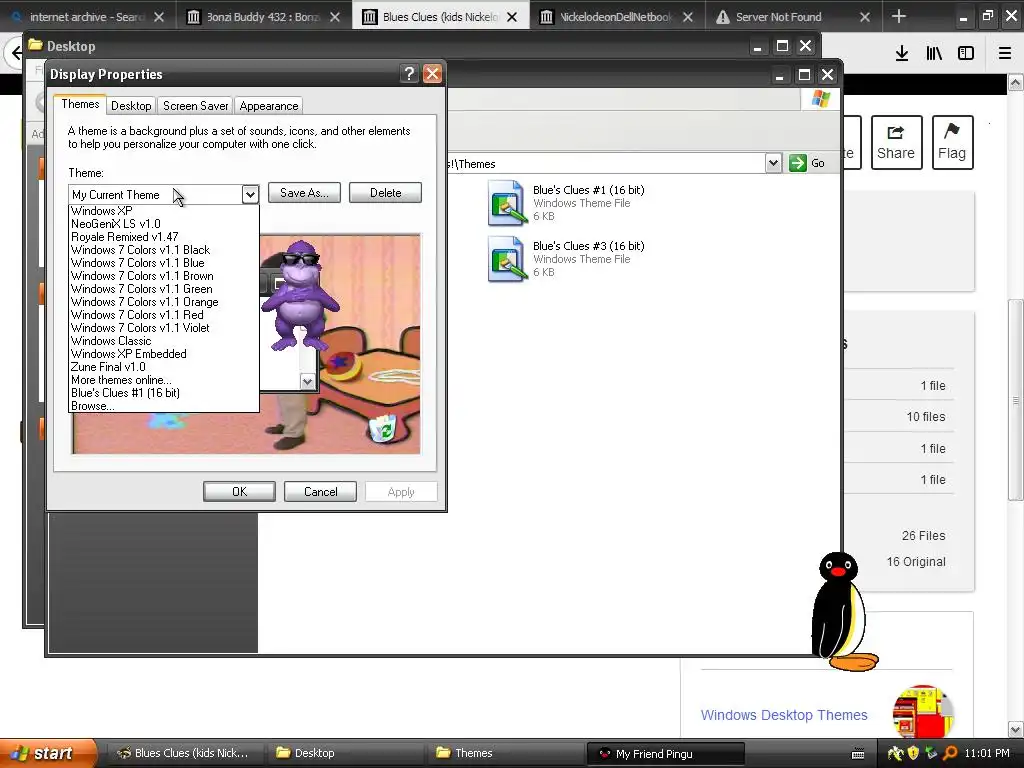Select Windows 7 Colors v1.1 Green theme
The width and height of the screenshot is (1024, 768).
tap(164, 289)
